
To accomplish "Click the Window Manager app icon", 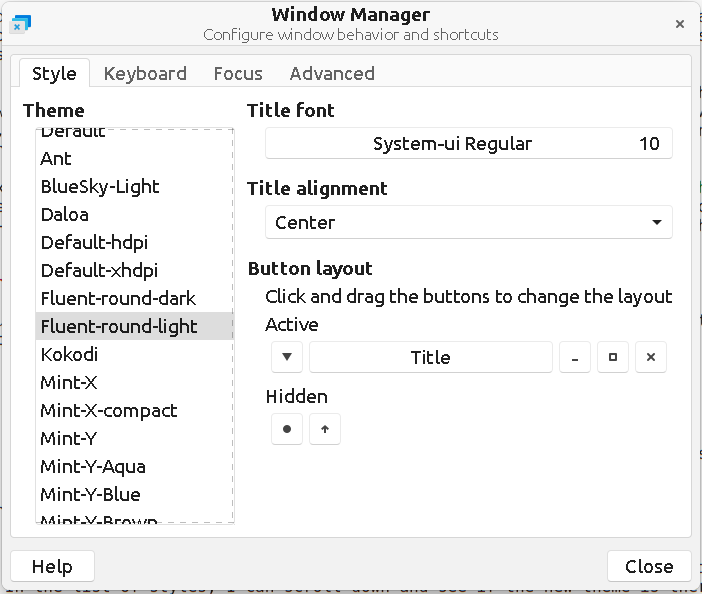I will [20, 23].
